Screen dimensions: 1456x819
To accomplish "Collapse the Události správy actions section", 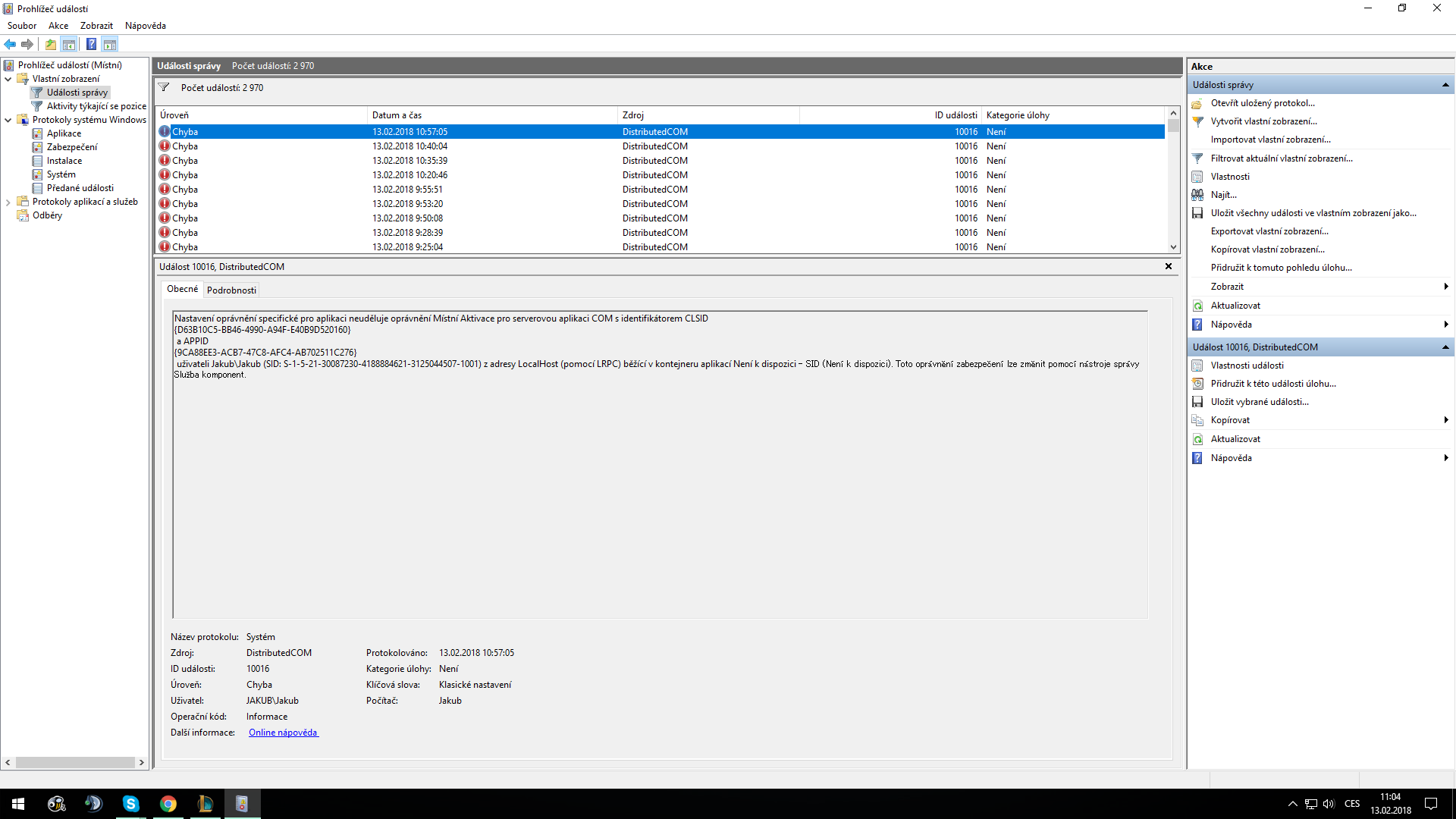I will coord(1445,85).
